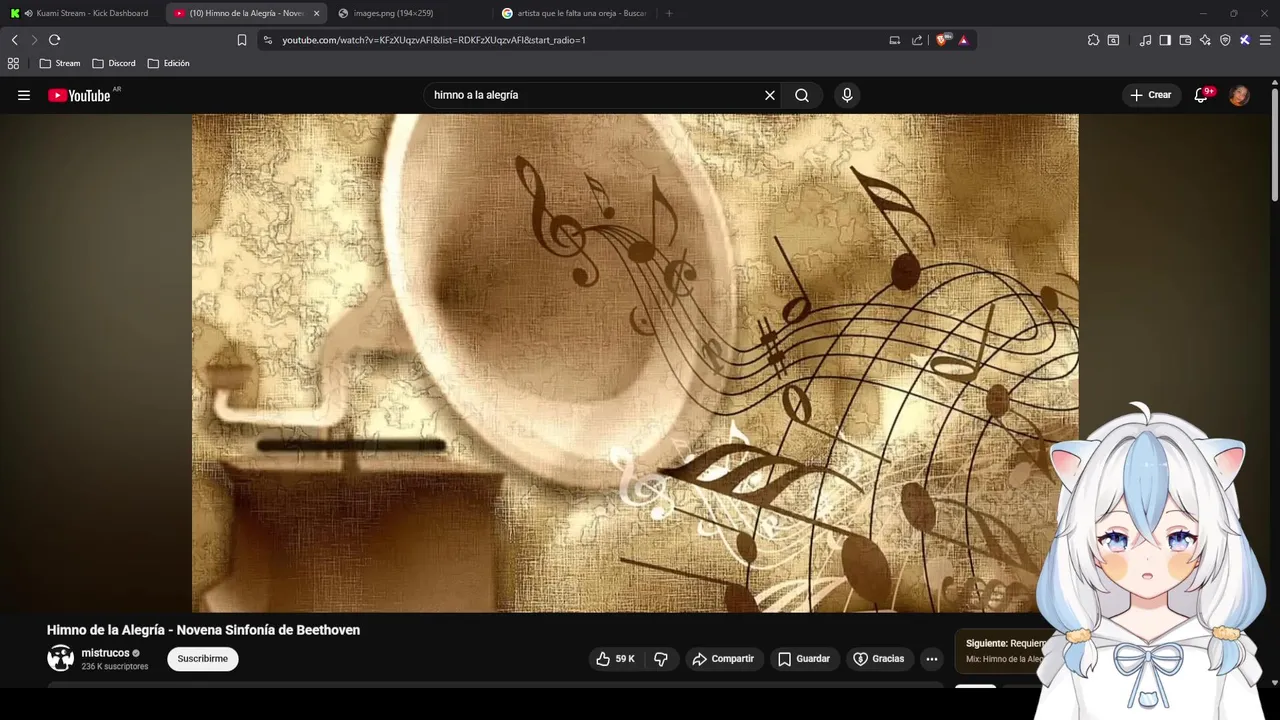
Task: Click the video title Himno de la Alegría
Action: coord(203,630)
